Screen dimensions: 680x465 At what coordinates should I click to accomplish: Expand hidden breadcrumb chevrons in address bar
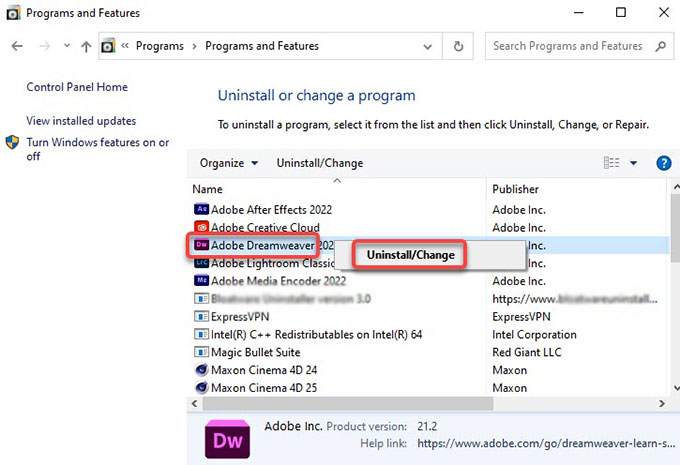click(125, 46)
